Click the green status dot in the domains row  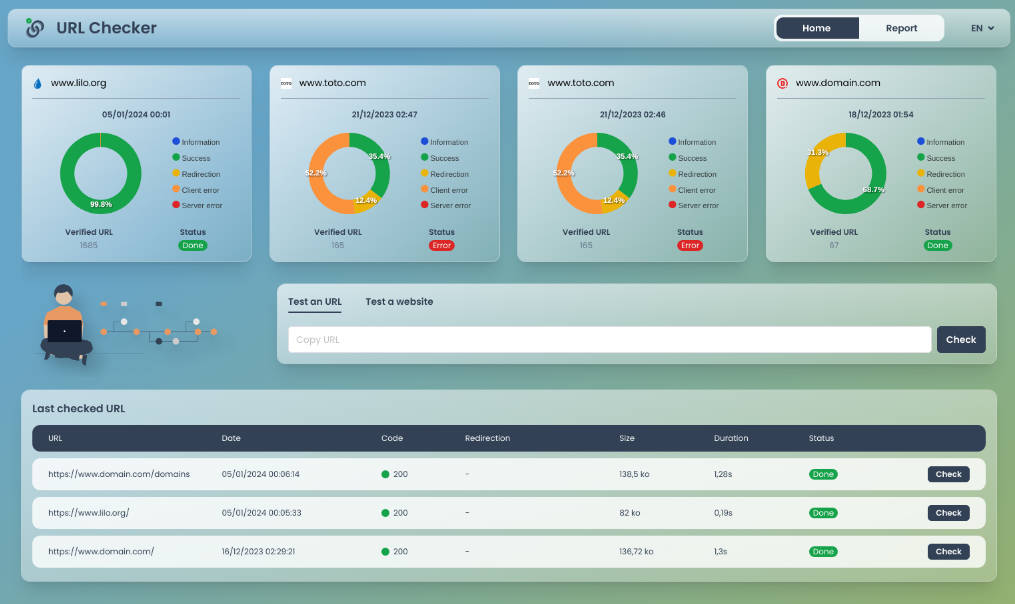tap(385, 474)
